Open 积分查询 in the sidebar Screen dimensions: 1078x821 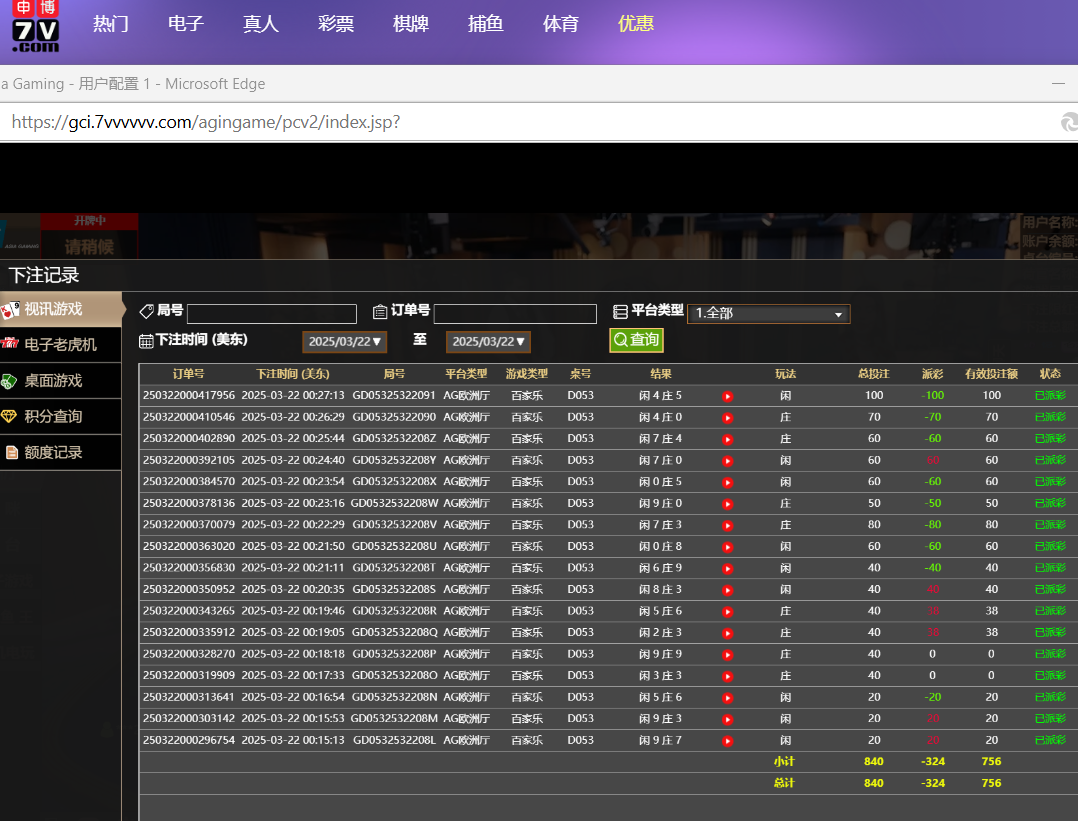click(x=60, y=417)
